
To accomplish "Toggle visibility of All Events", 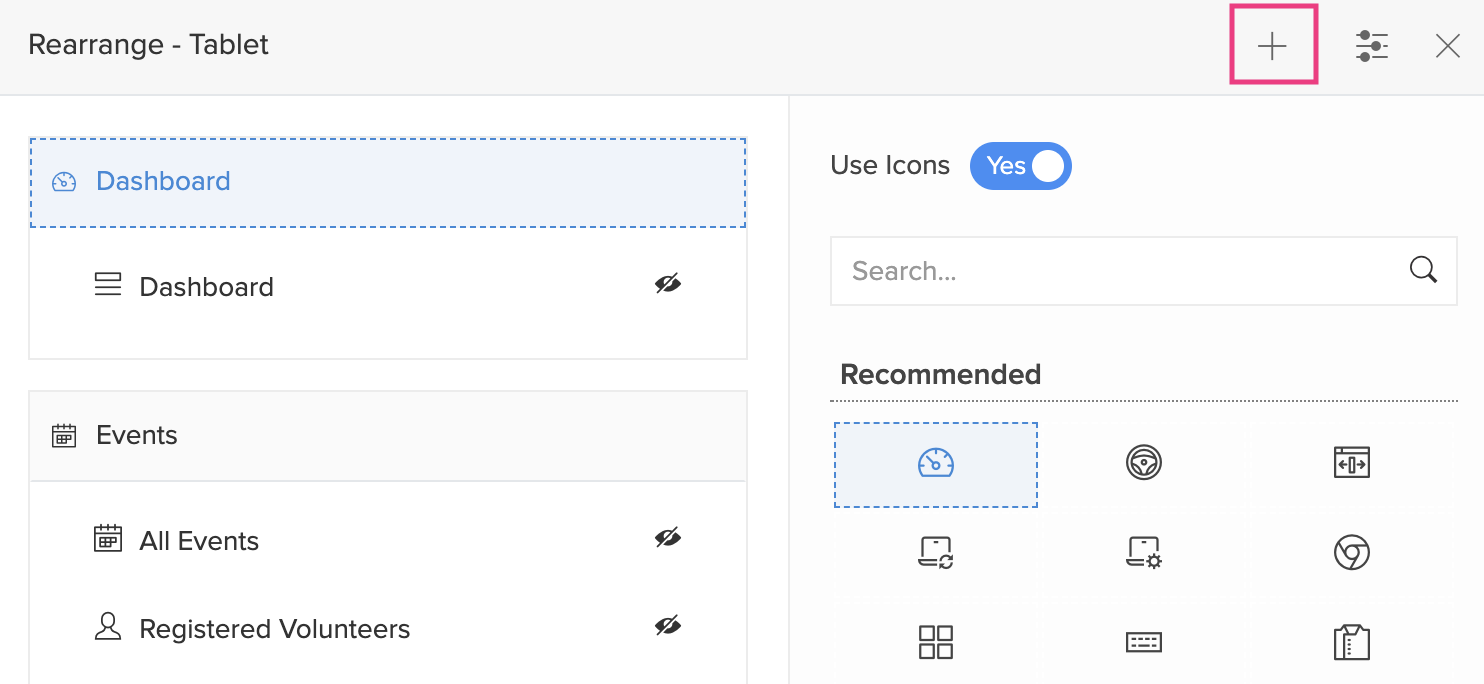I will tap(668, 539).
